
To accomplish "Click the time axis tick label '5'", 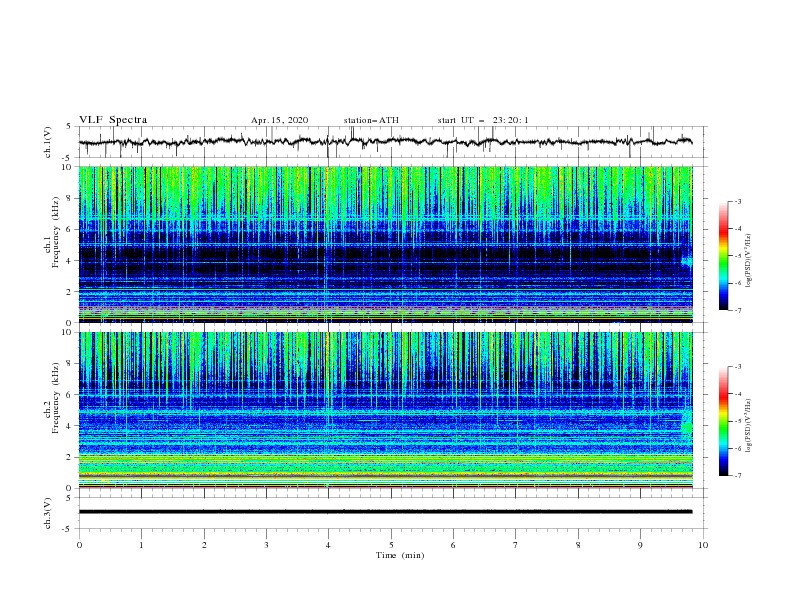I will 391,545.
